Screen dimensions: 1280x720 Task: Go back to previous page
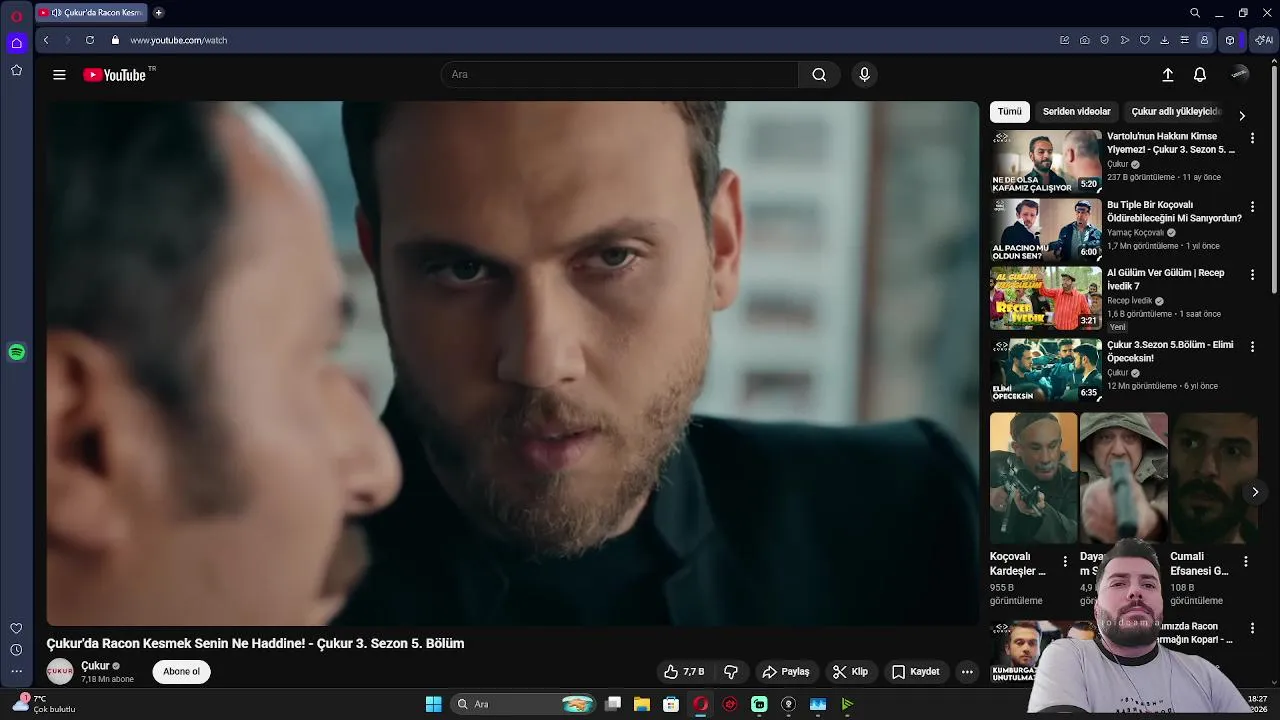coord(46,40)
